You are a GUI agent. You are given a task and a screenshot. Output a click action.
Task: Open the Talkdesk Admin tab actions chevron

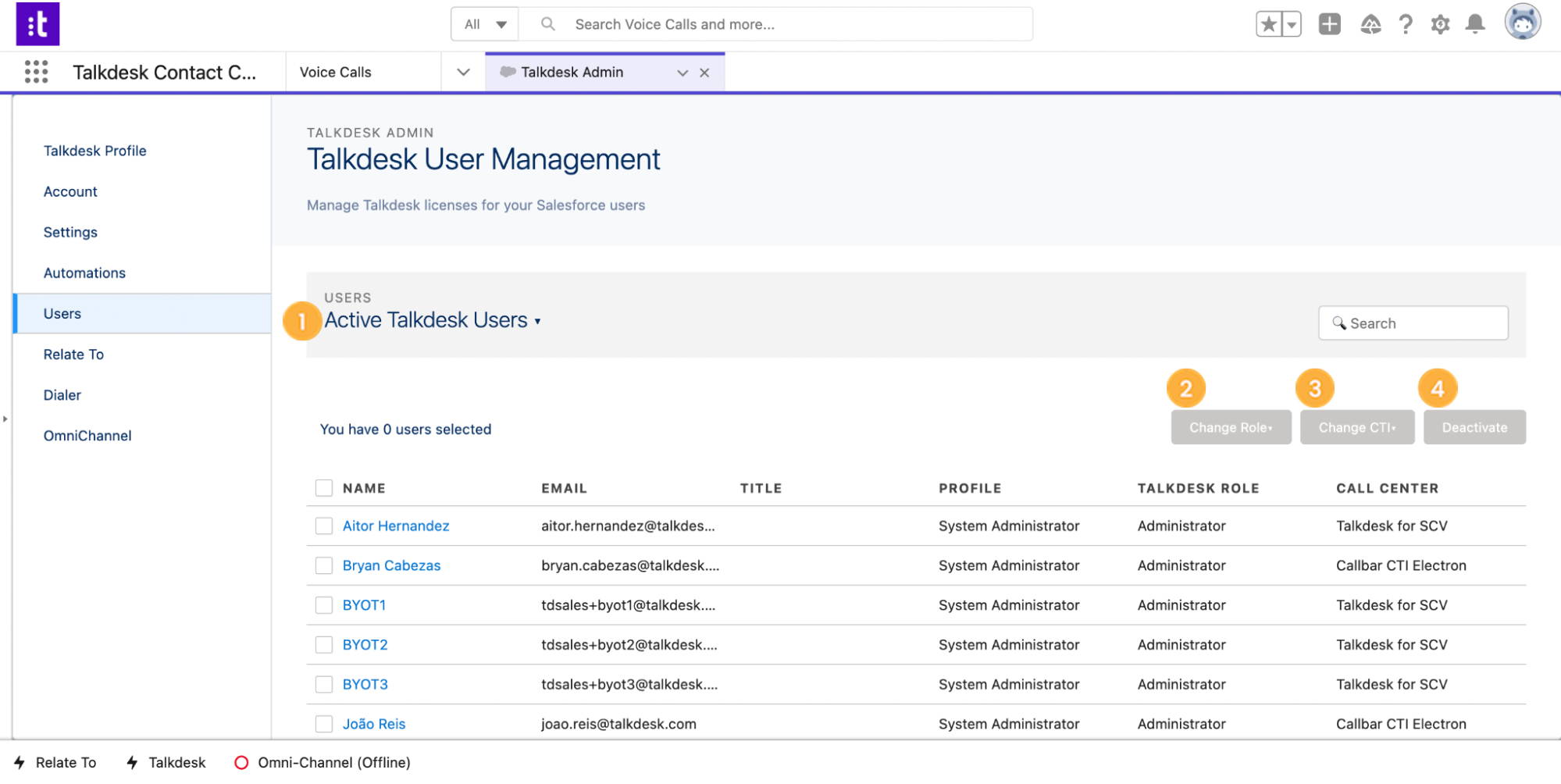pos(682,73)
